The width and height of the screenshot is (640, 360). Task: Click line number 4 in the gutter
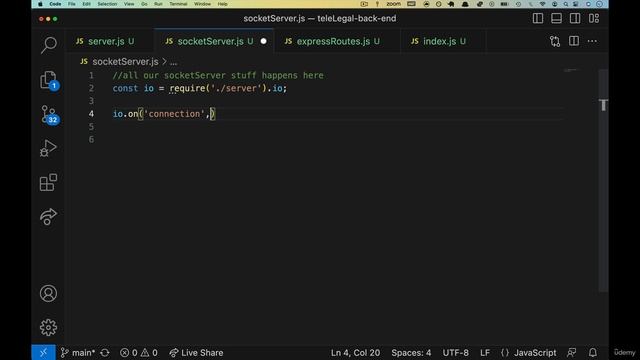pyautogui.click(x=91, y=114)
